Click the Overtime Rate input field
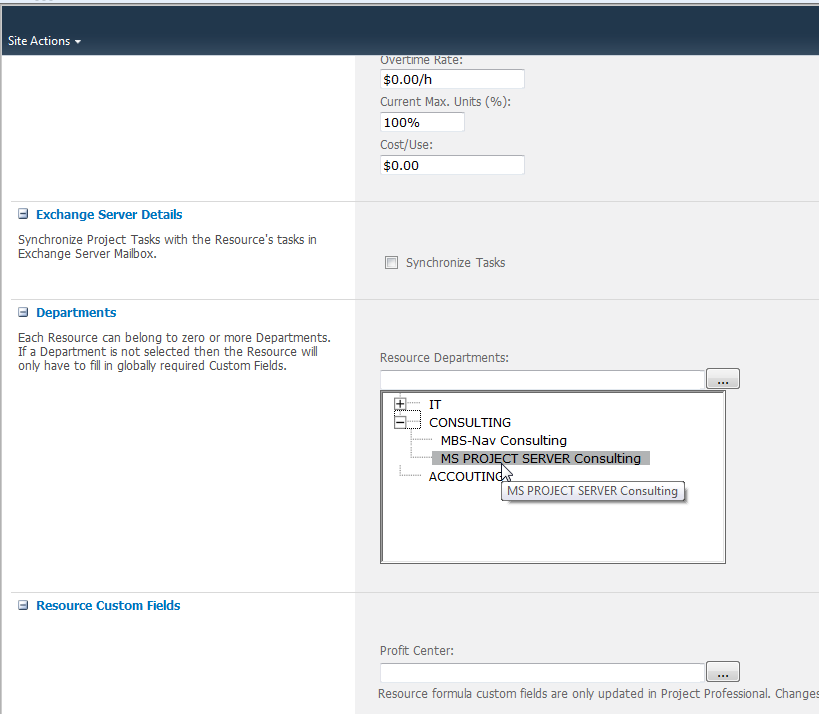 click(x=452, y=79)
